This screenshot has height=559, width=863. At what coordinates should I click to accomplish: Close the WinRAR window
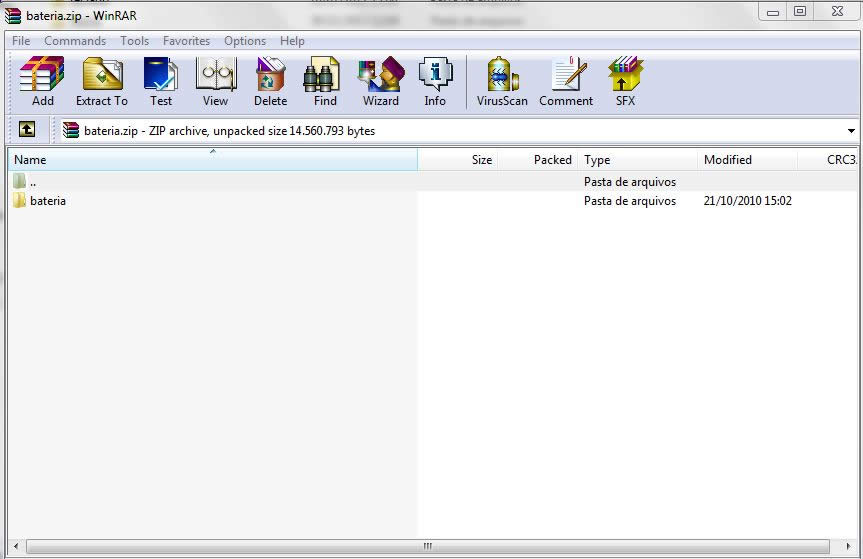click(837, 12)
